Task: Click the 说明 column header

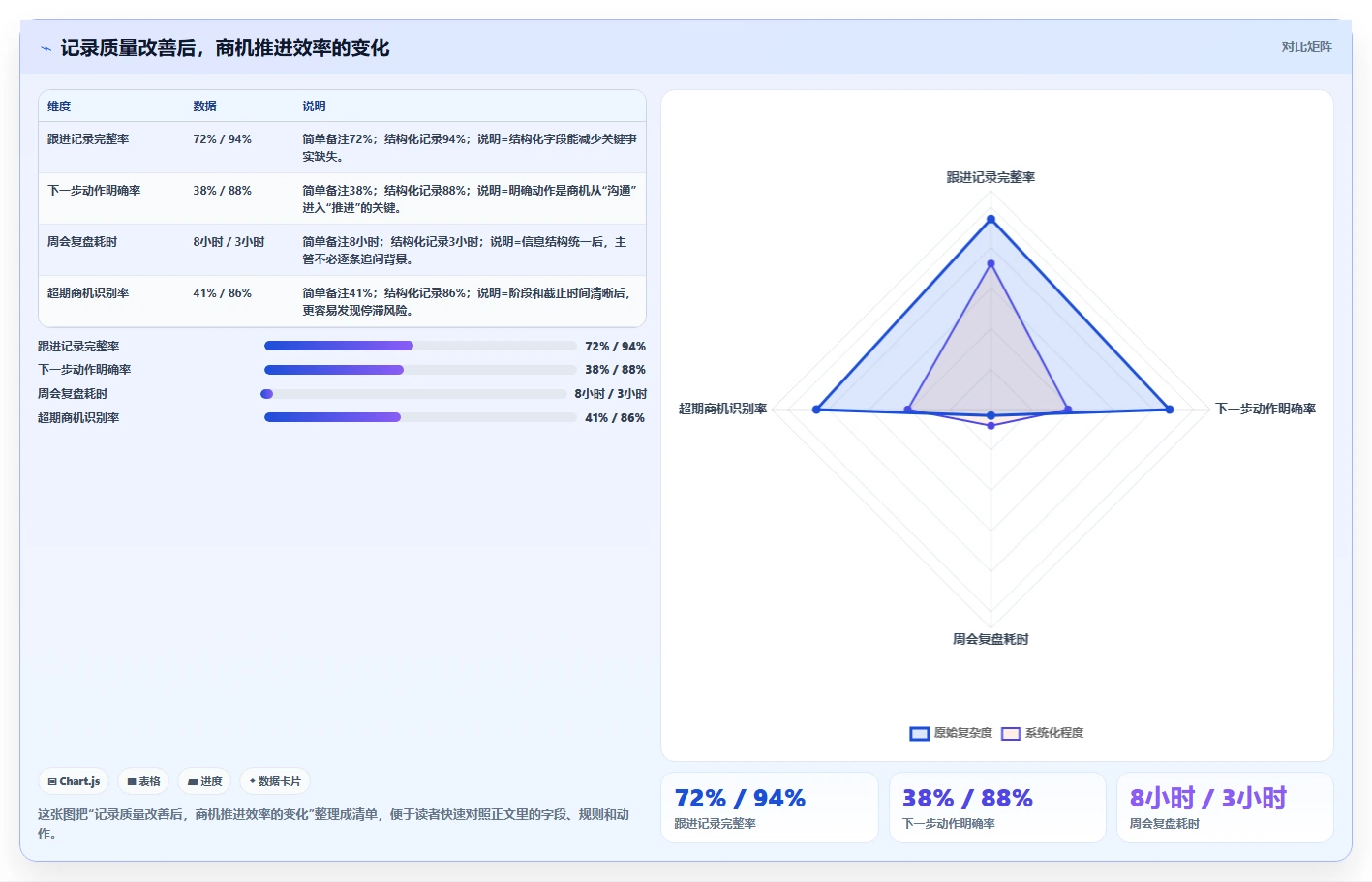Action: coord(314,106)
